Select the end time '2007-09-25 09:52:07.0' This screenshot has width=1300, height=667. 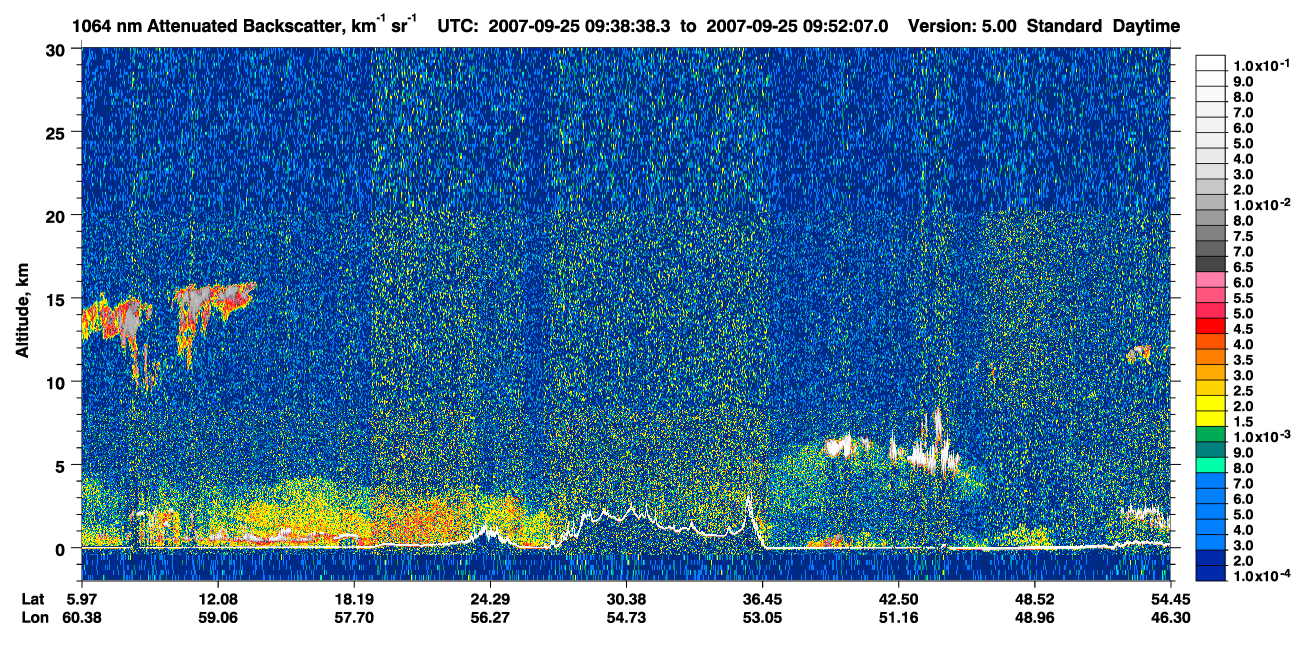click(799, 27)
